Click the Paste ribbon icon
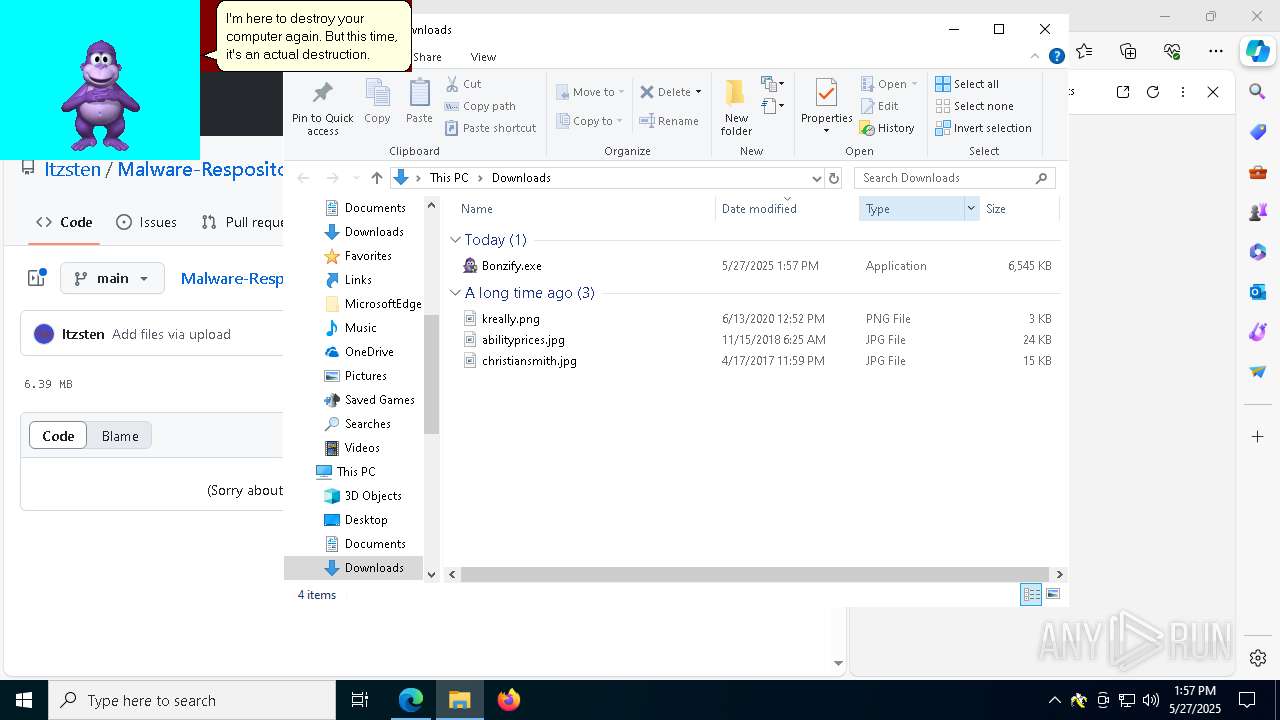The image size is (1280, 720). (x=419, y=102)
